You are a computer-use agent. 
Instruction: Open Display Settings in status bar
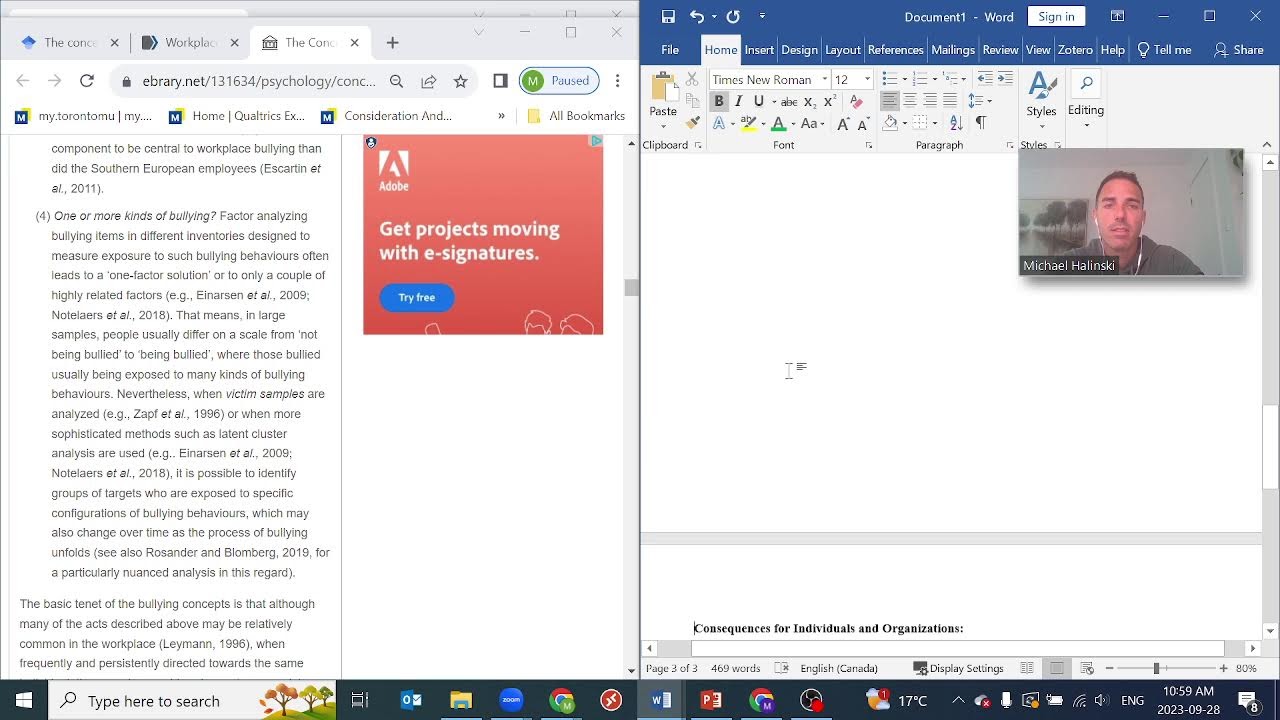[x=958, y=668]
